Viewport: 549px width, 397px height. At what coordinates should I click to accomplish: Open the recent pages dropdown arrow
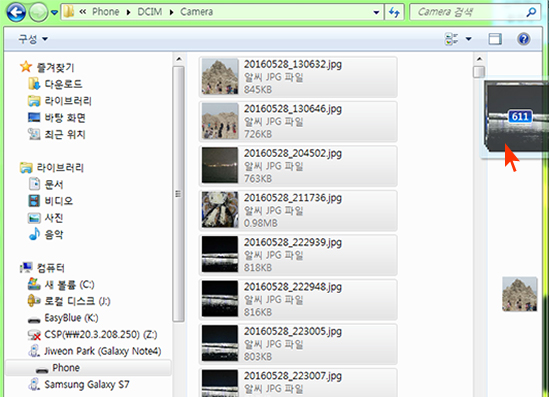(54, 13)
